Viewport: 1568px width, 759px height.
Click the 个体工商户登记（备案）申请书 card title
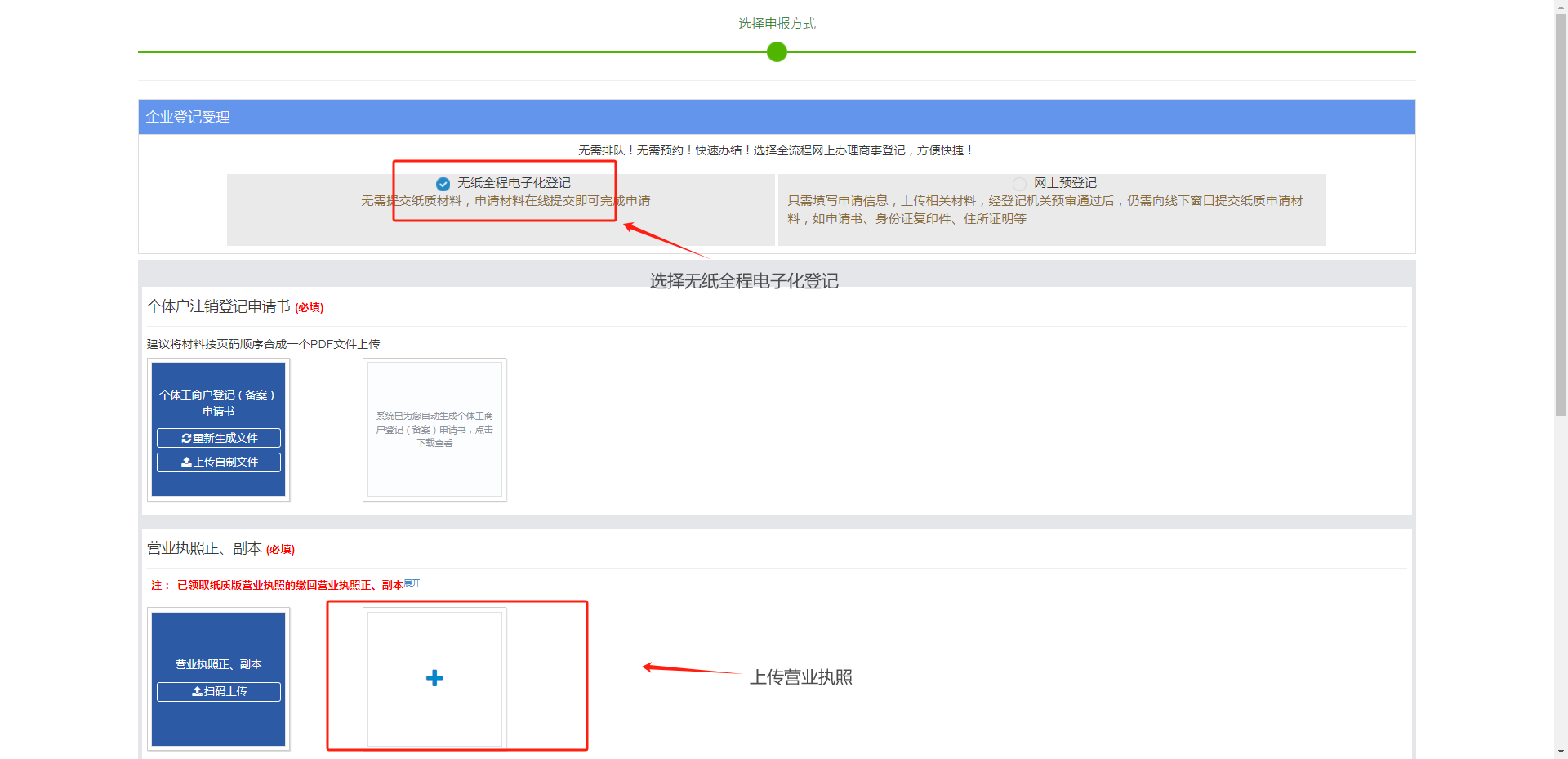point(218,403)
